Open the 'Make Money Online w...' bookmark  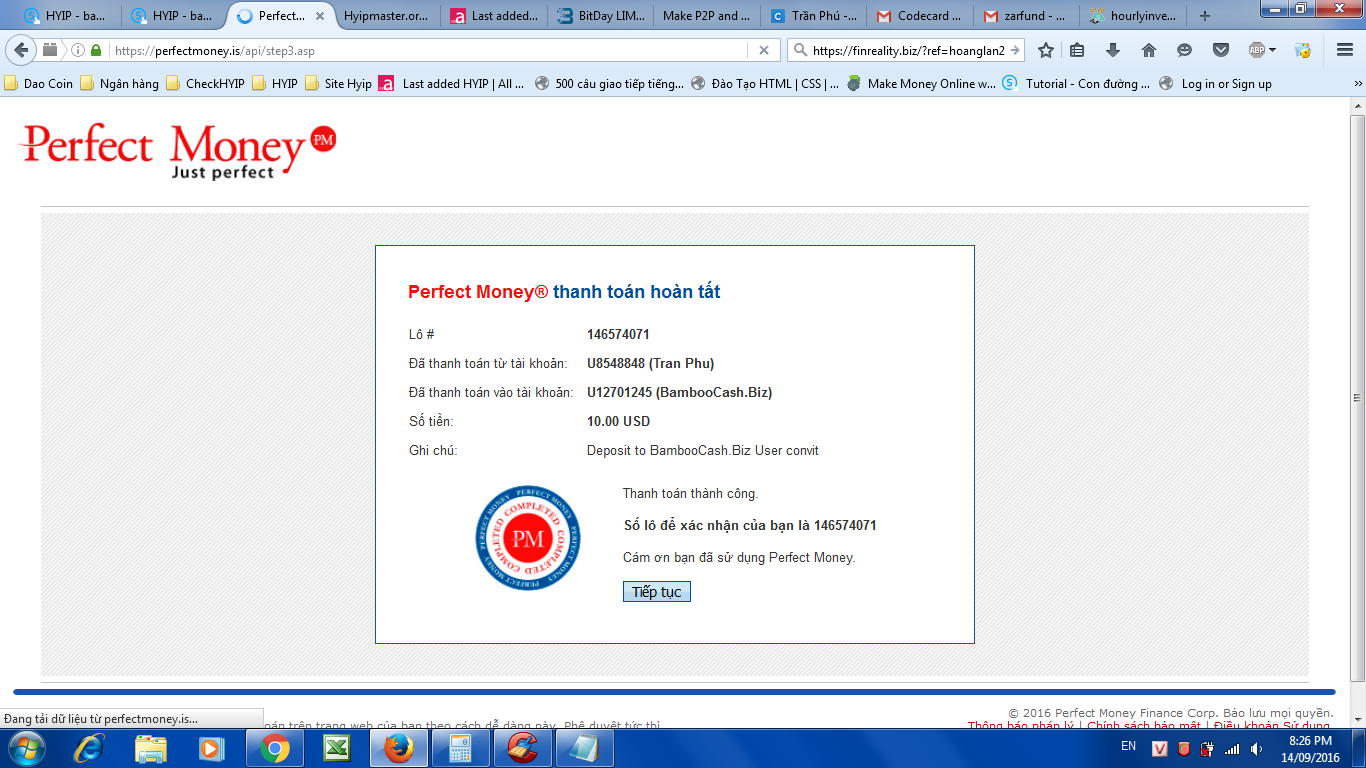pos(921,84)
